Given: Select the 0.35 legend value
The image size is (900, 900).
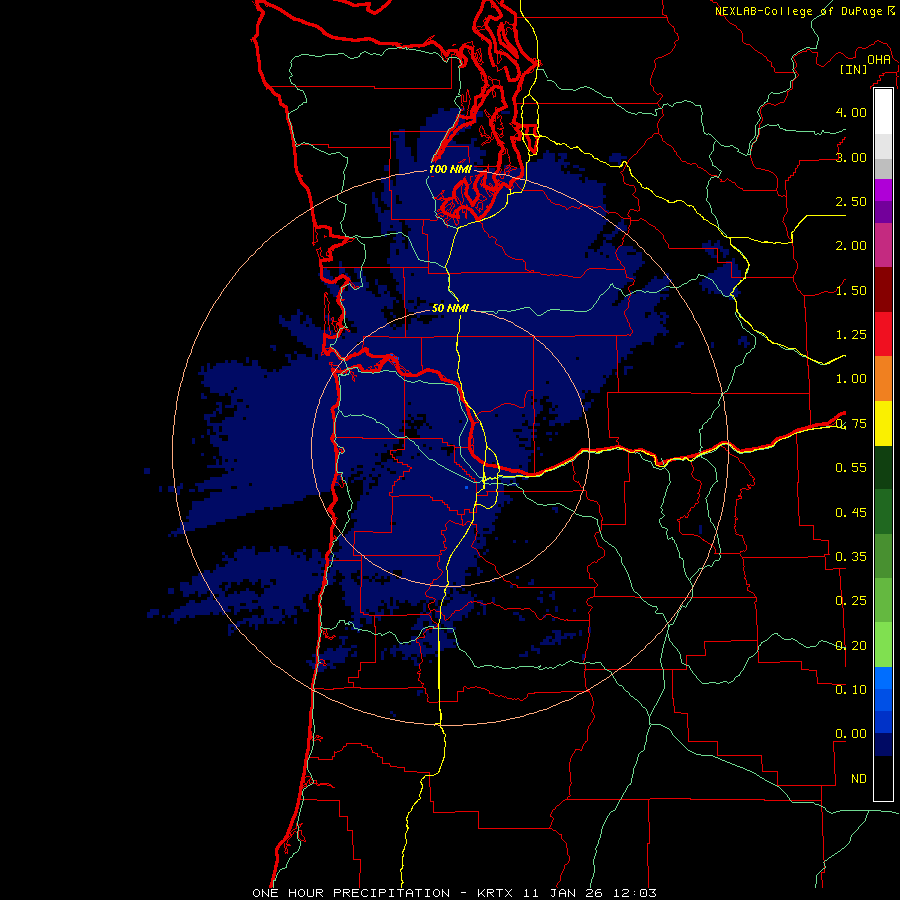Looking at the screenshot, I should tap(851, 557).
